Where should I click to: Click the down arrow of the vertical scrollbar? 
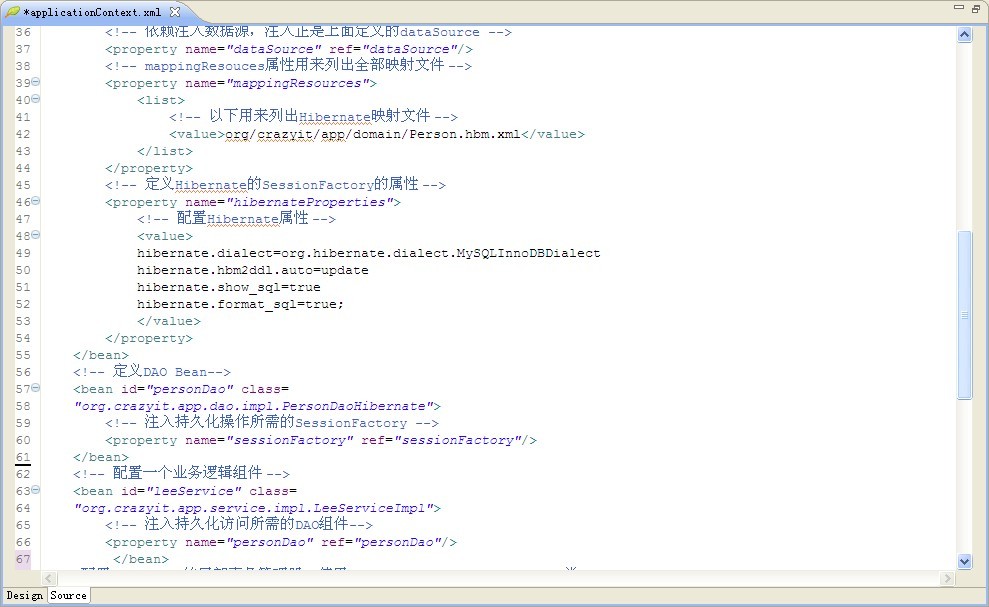click(x=963, y=560)
